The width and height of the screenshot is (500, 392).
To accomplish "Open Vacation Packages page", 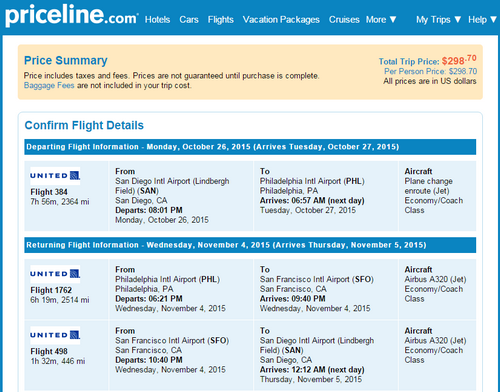I will point(281,20).
